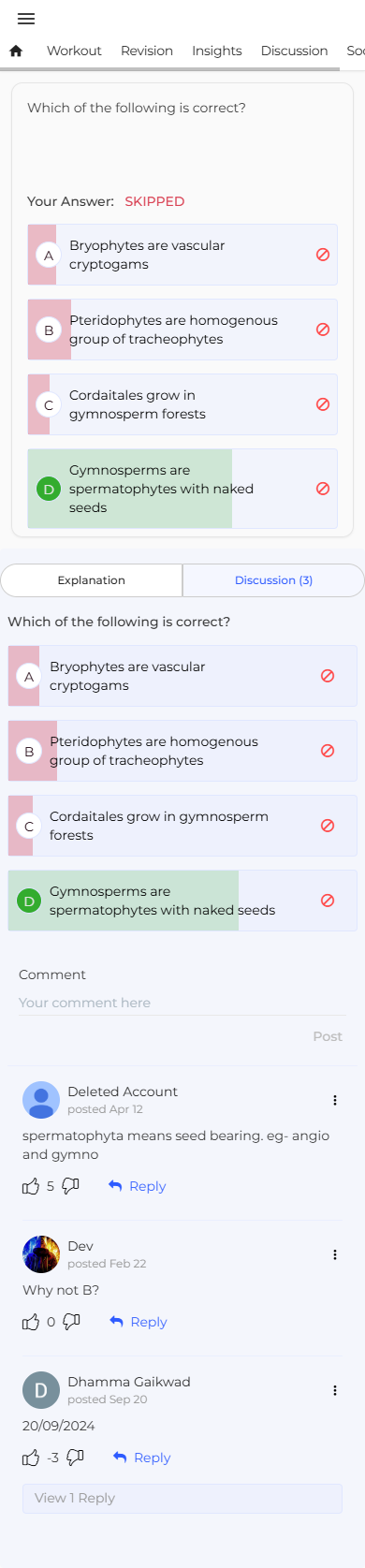The height and width of the screenshot is (1568, 365).
Task: Open the Insights menu tab
Action: pyautogui.click(x=217, y=51)
